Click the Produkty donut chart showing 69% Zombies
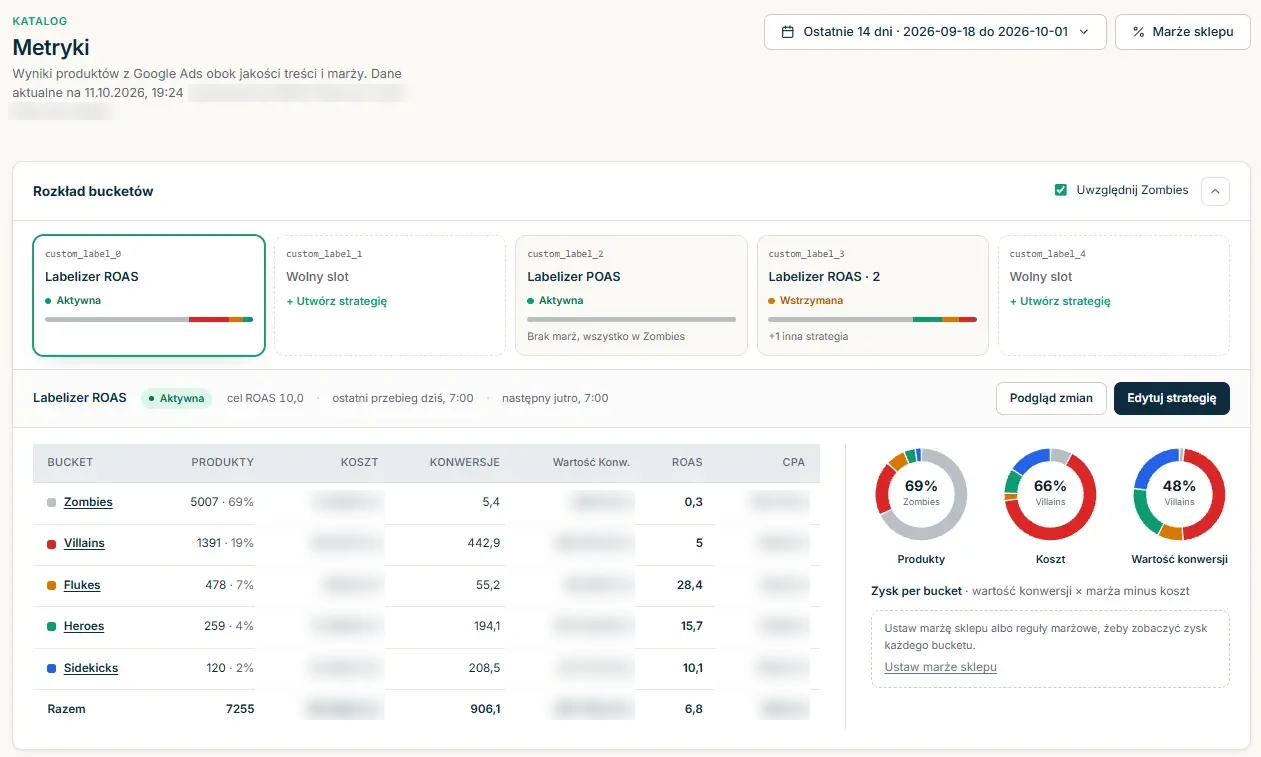Image resolution: width=1261 pixels, height=757 pixels. point(921,494)
